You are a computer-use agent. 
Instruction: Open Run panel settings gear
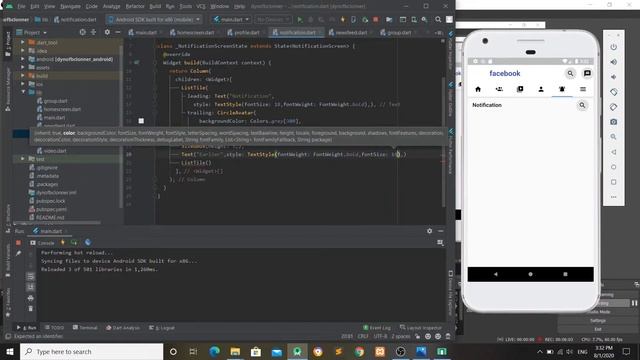[429, 231]
